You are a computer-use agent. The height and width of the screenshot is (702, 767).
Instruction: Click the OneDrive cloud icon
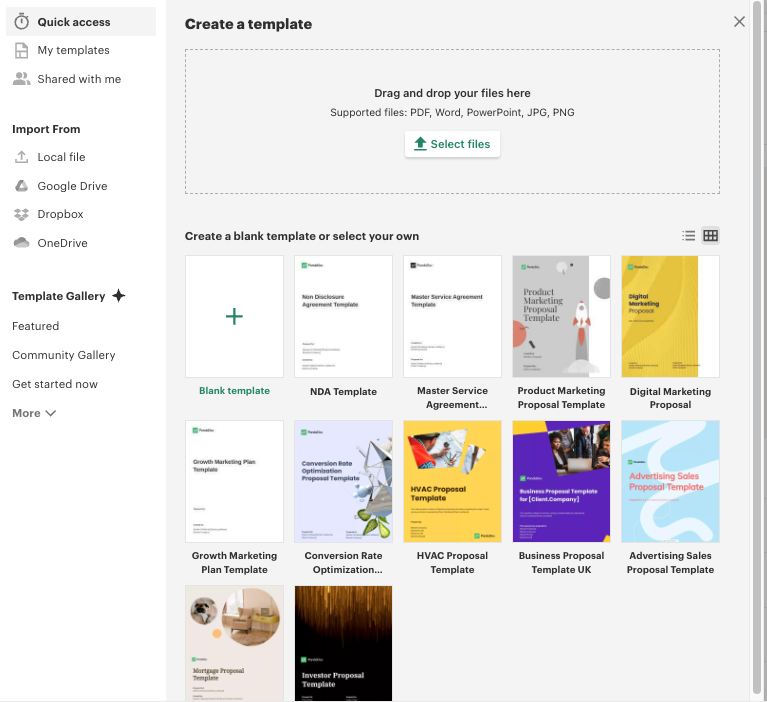(x=22, y=243)
